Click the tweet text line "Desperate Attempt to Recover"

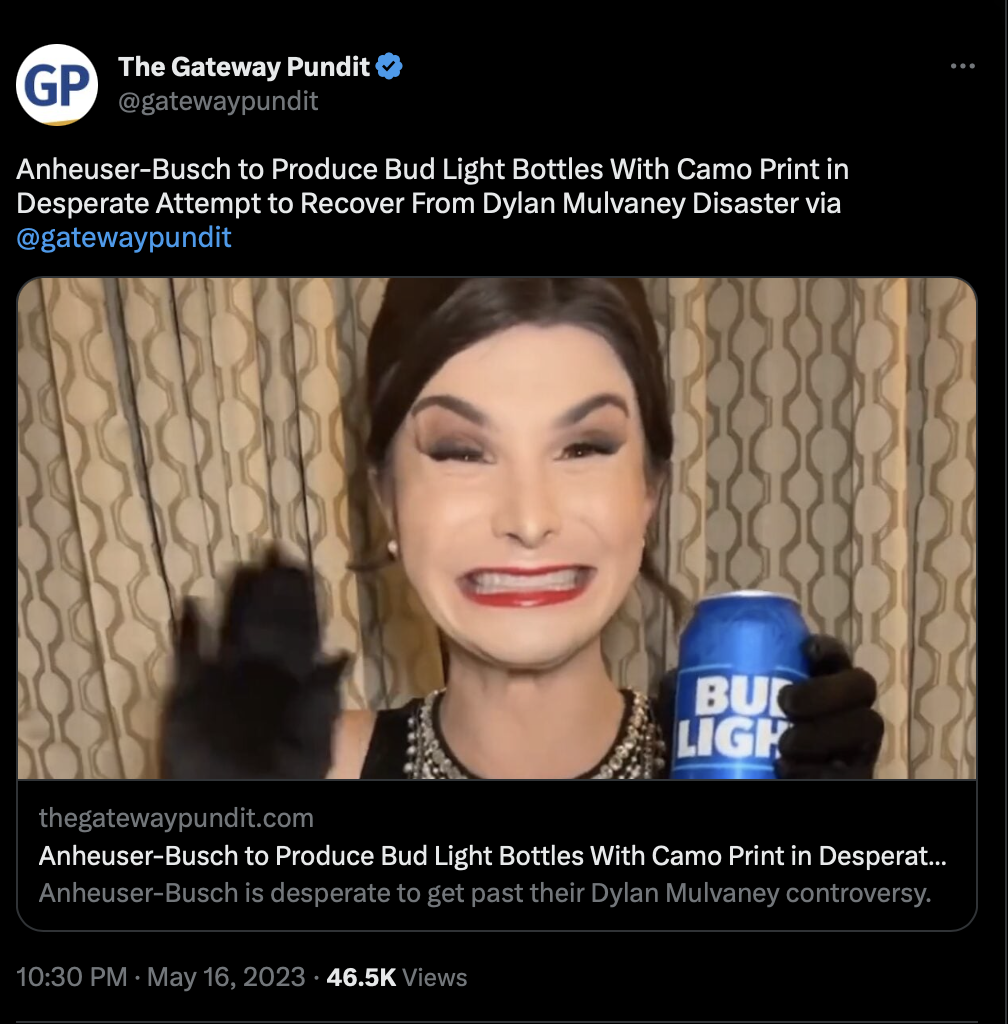coord(428,203)
